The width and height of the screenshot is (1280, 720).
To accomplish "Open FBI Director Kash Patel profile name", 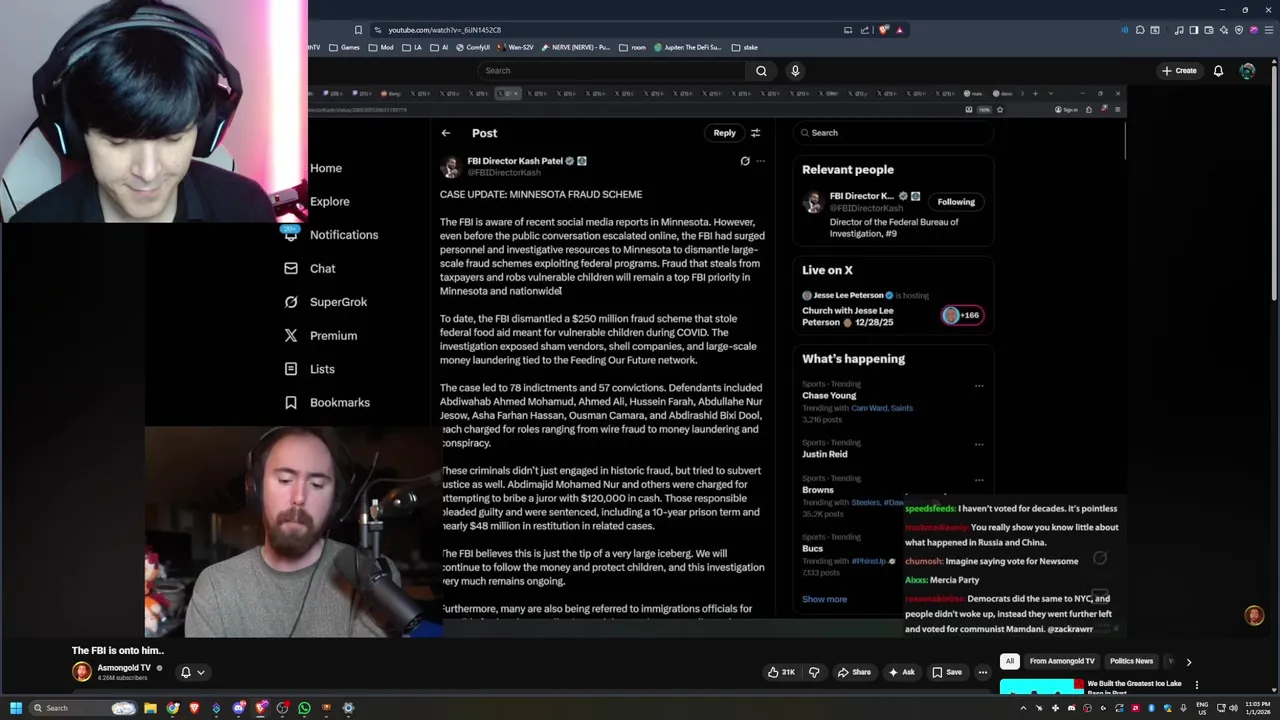I will tap(514, 161).
